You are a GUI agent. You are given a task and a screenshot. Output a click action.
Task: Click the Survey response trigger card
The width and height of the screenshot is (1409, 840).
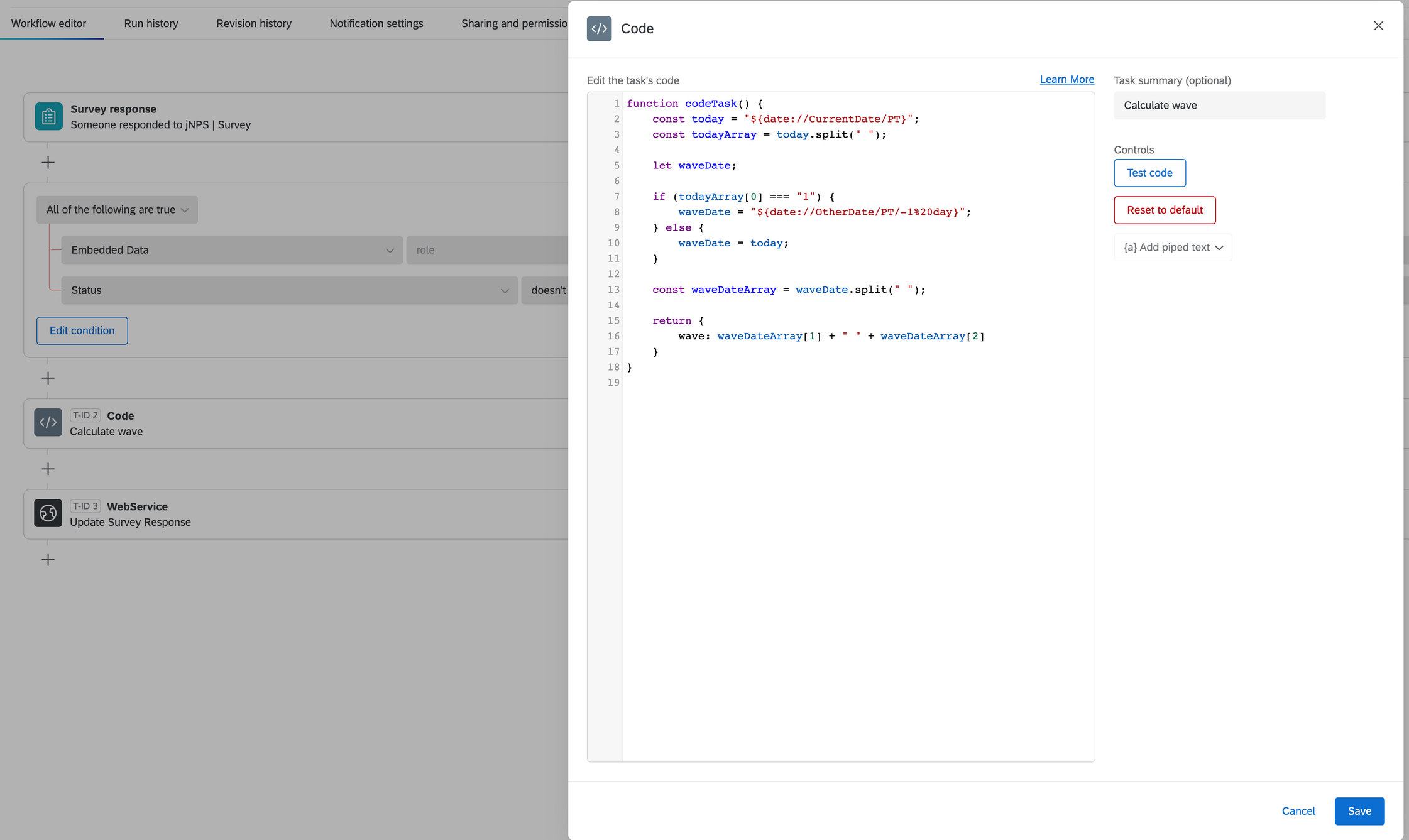coord(295,117)
